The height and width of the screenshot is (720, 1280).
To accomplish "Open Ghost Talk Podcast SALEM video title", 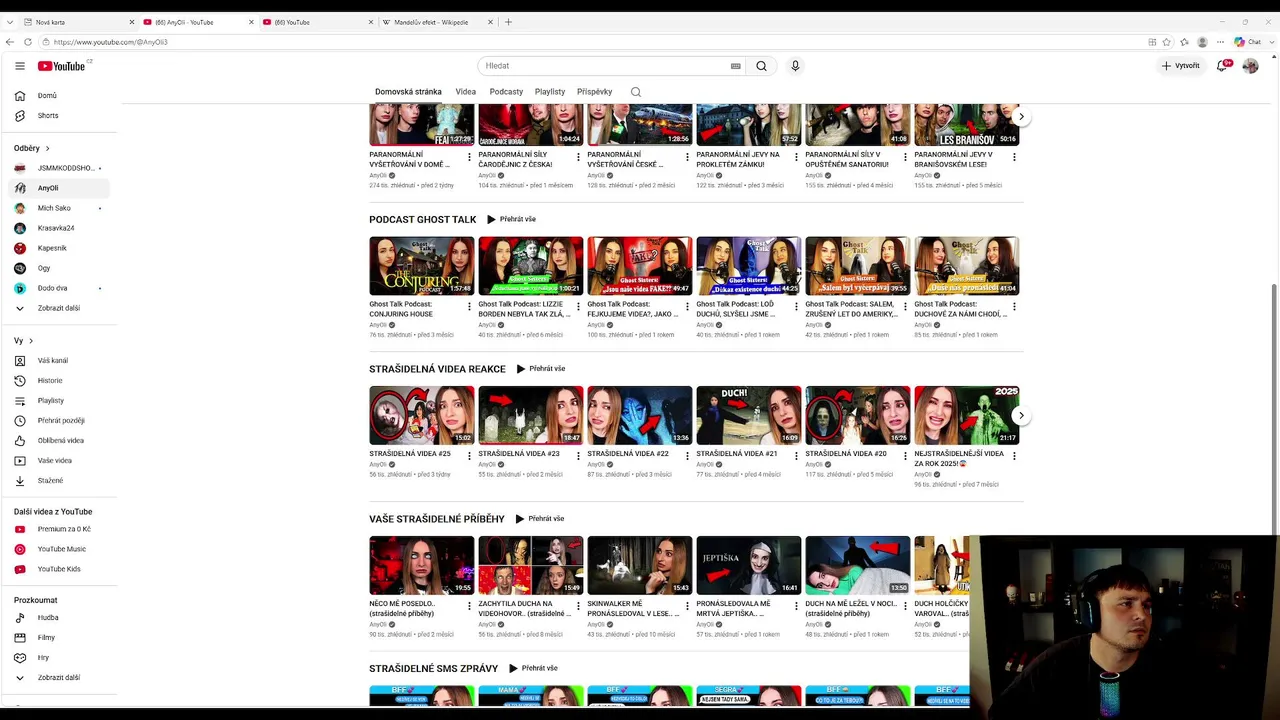I will [852, 309].
